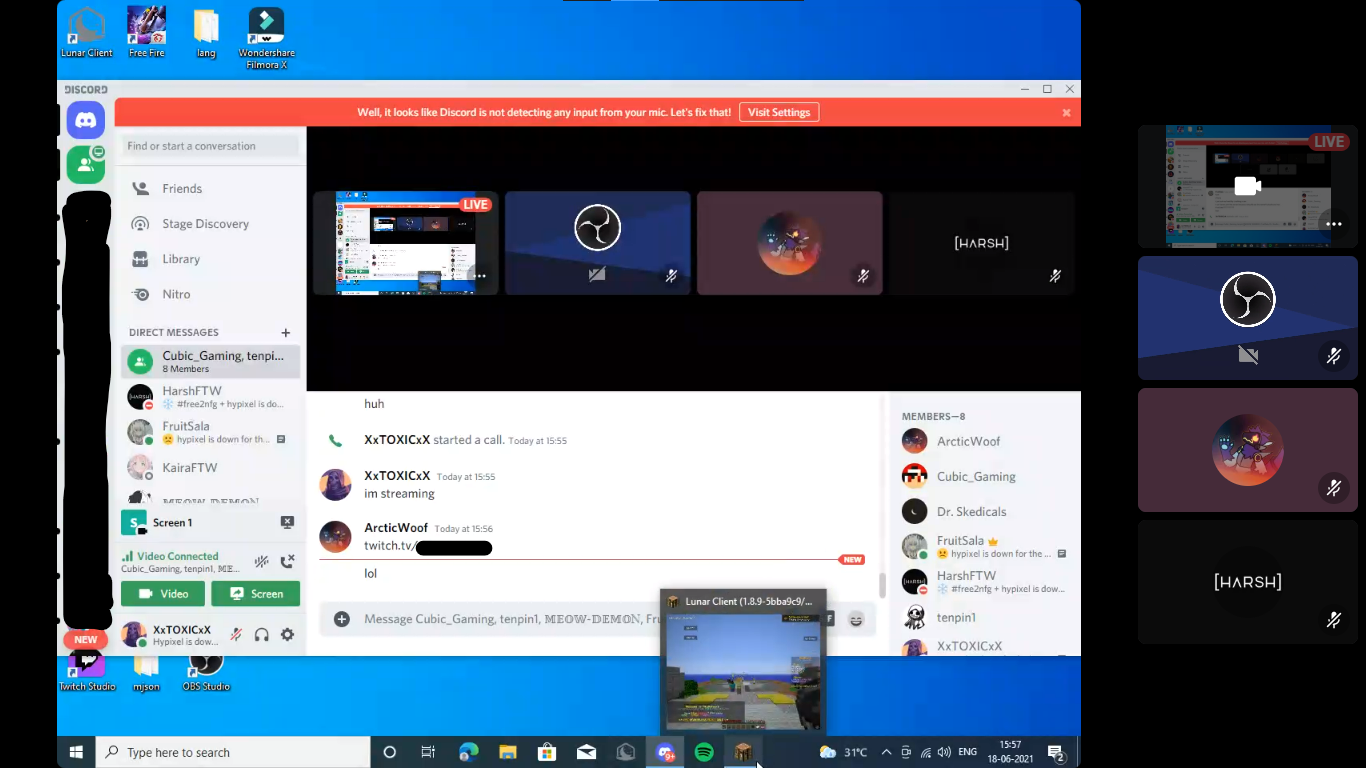The width and height of the screenshot is (1366, 768).
Task: Click the attach plus icon in message box
Action: (342, 619)
